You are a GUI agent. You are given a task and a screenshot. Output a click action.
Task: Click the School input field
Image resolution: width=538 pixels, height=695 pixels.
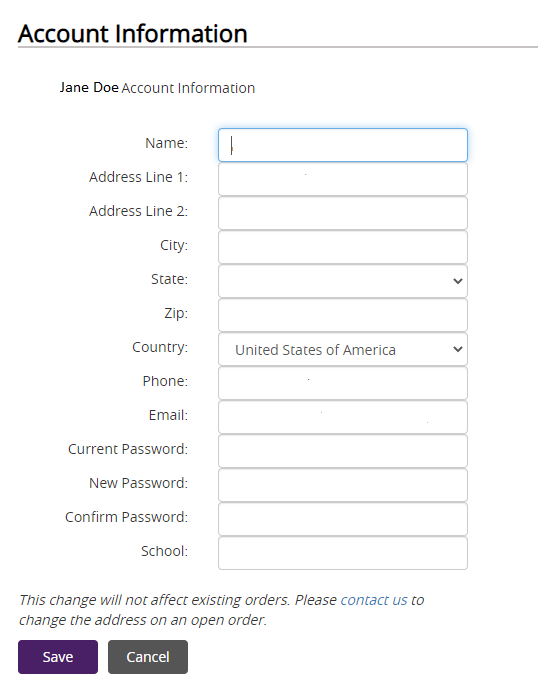click(343, 553)
